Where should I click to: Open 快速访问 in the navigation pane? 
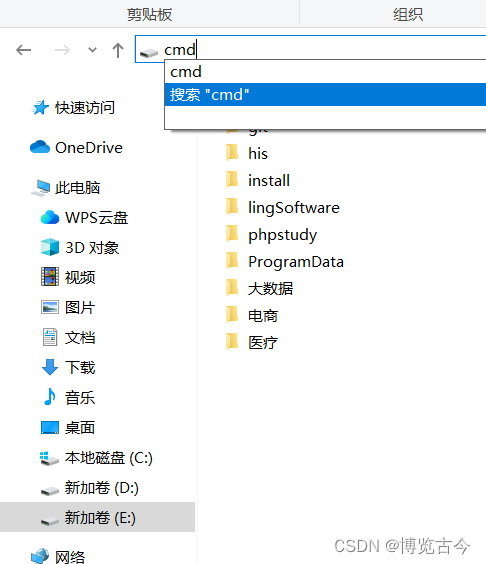[85, 108]
